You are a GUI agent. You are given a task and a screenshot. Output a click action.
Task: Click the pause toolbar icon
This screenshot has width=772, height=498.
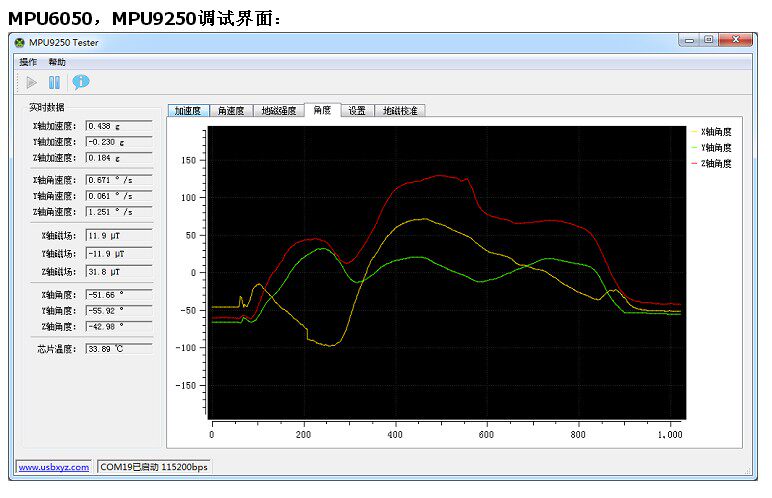54,82
